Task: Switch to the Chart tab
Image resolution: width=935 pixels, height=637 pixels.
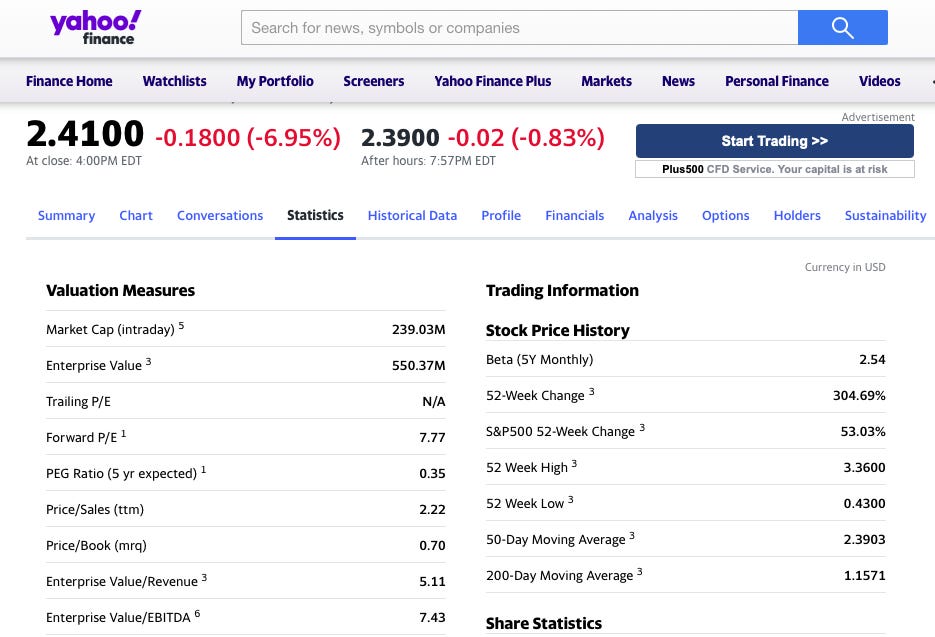Action: pos(136,215)
